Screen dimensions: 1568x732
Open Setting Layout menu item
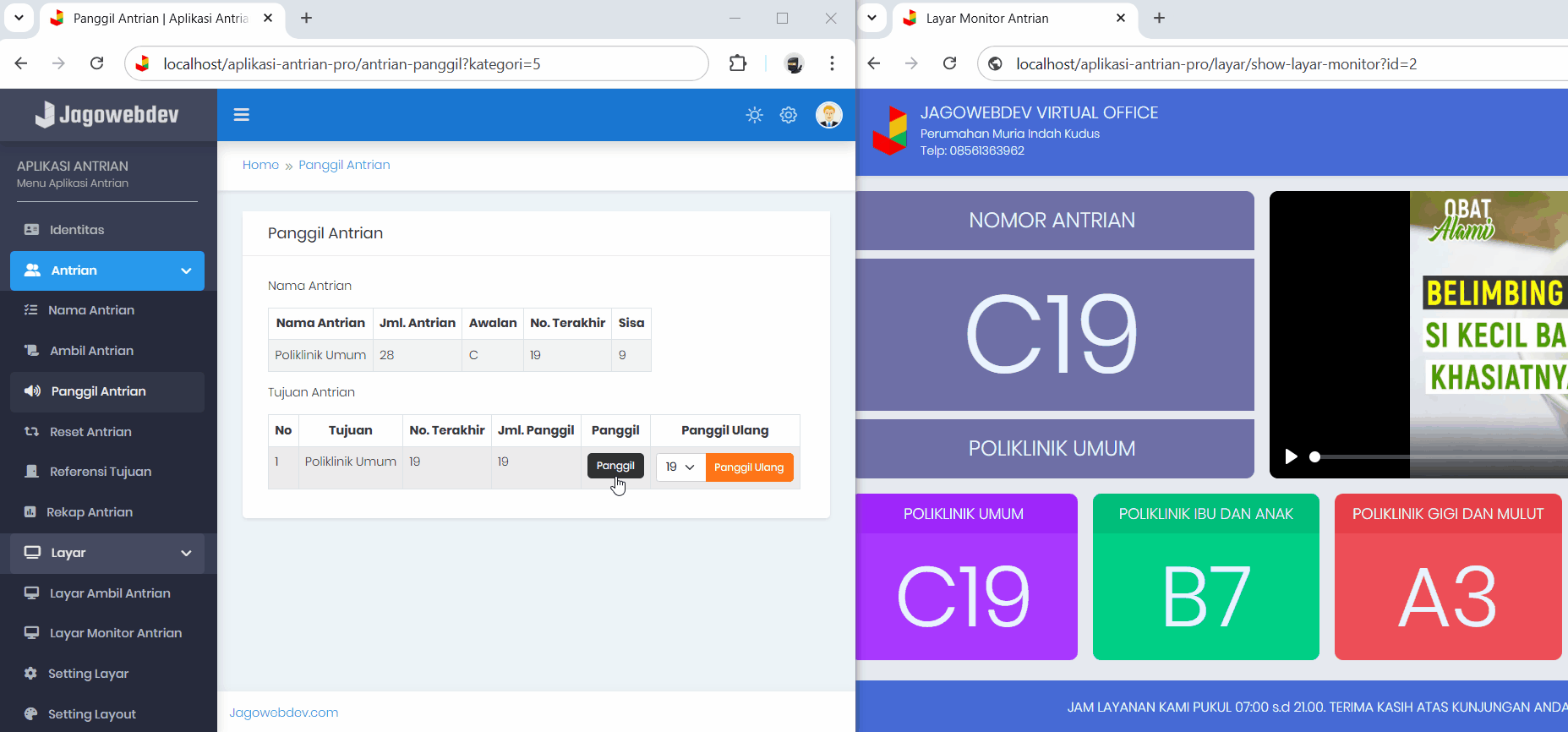coord(107,714)
